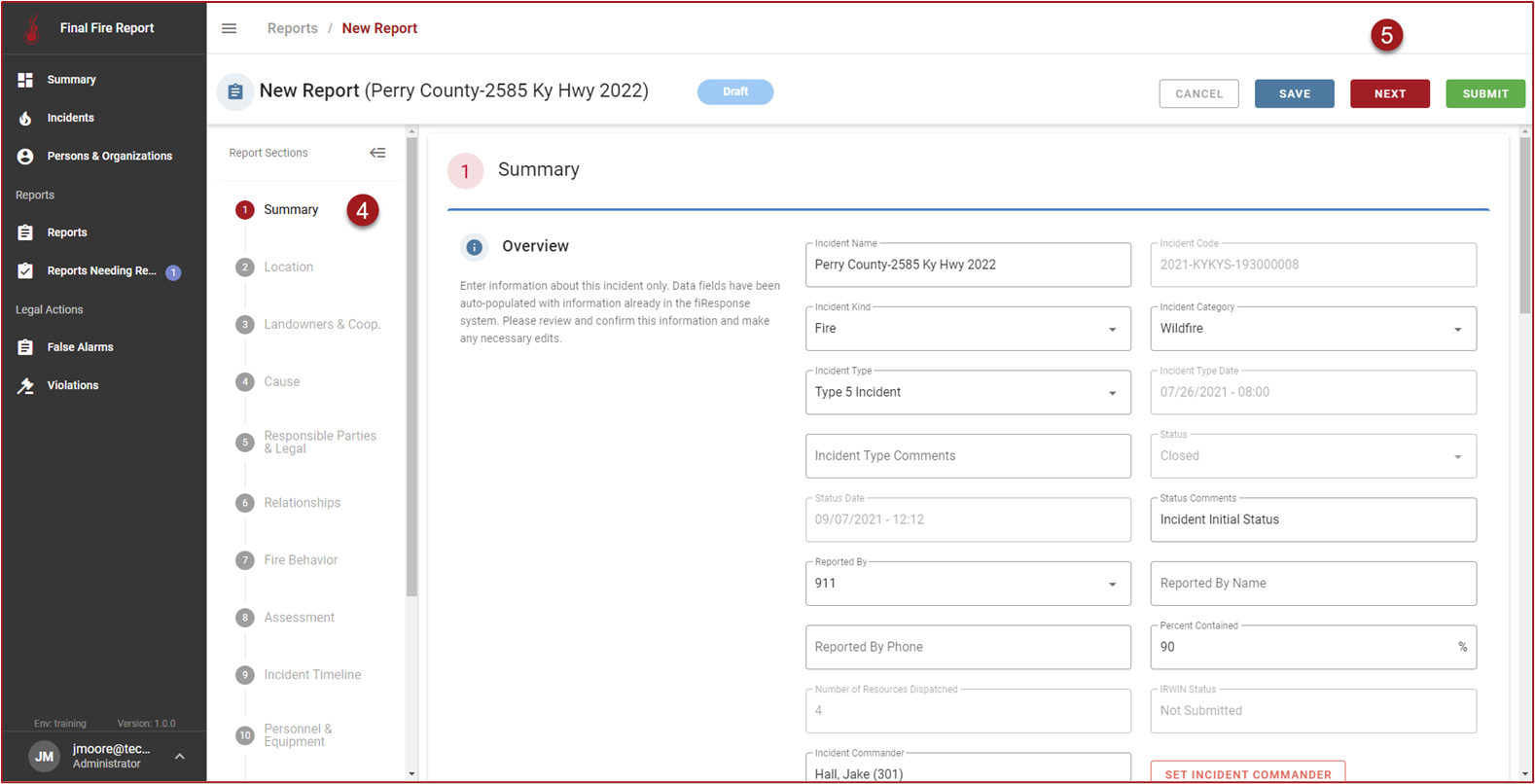1535x784 pixels.
Task: Click the SUBMIT button
Action: (x=1485, y=93)
